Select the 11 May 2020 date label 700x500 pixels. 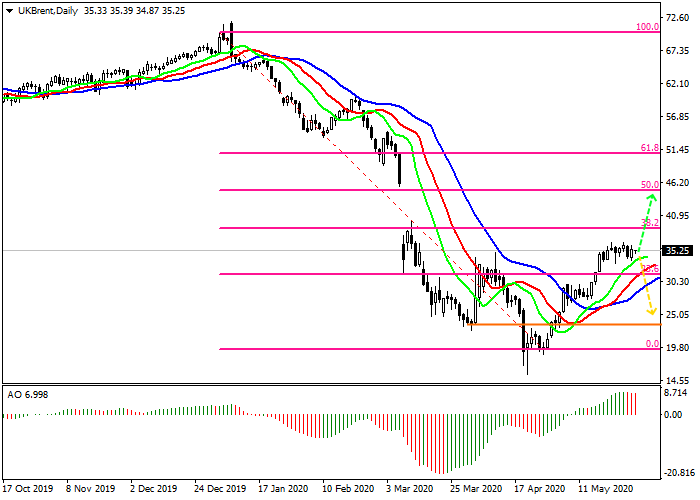coord(605,490)
